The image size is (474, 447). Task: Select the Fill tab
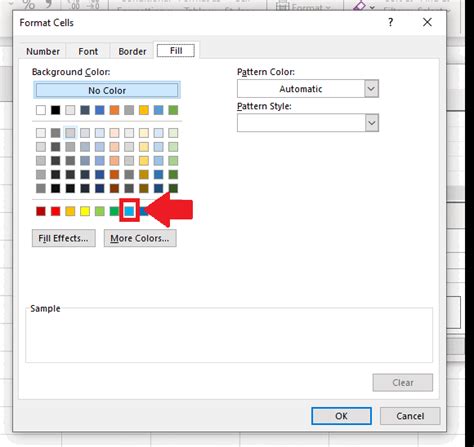point(176,51)
